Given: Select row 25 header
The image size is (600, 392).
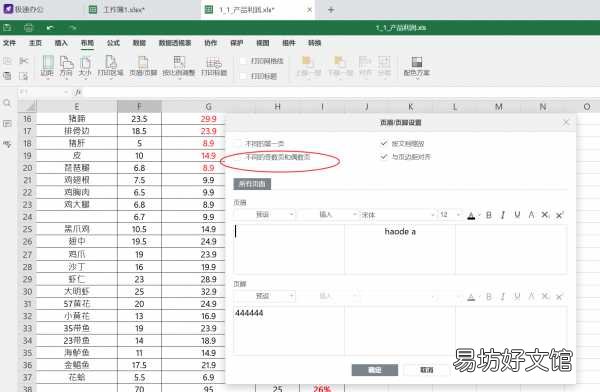Looking at the screenshot, I should click(27, 229).
